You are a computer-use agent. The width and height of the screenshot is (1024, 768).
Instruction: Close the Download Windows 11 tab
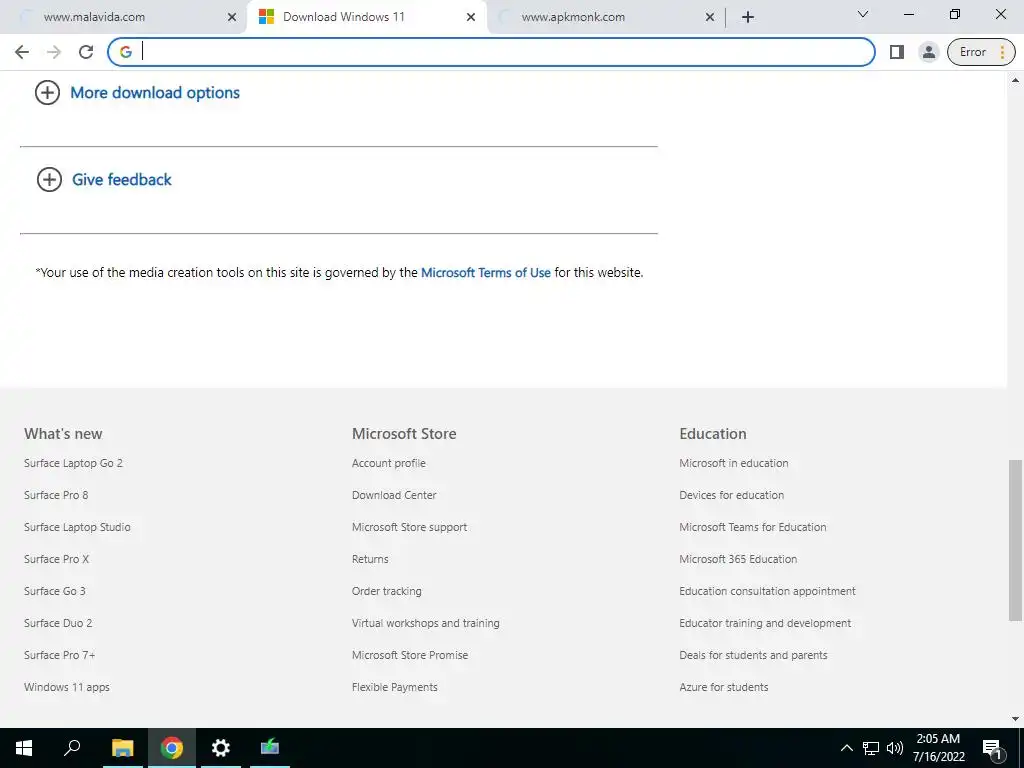(x=471, y=17)
